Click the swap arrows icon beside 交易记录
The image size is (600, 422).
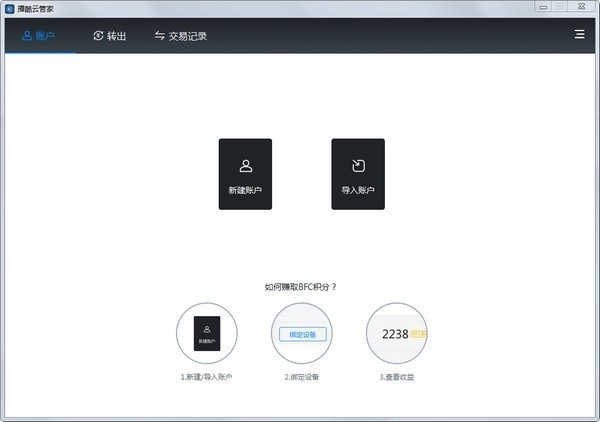[x=160, y=36]
